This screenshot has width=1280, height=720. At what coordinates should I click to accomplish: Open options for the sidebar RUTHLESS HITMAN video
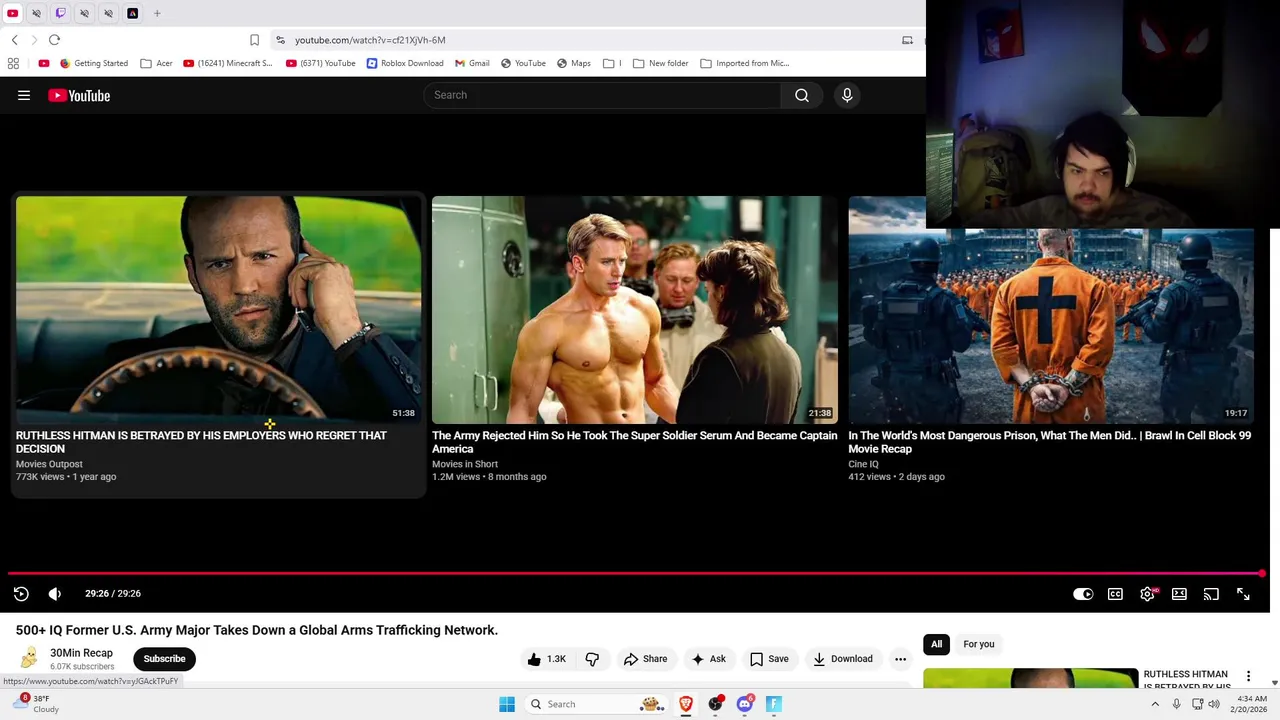pyautogui.click(x=1248, y=676)
